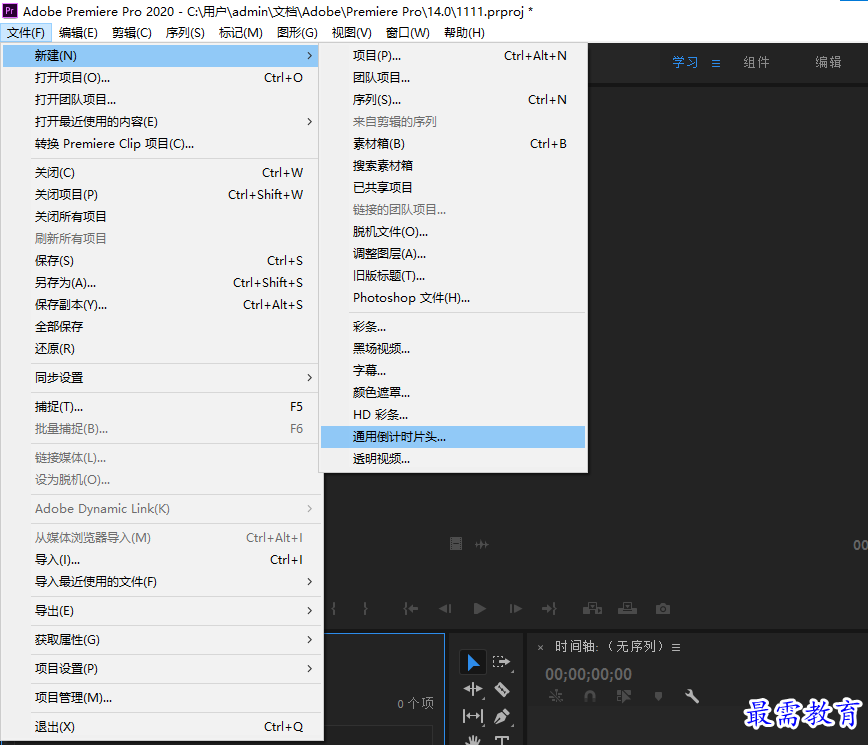The height and width of the screenshot is (745, 868).
Task: Expand 导入最近使用的文件(F) submenu
Action: 161,582
